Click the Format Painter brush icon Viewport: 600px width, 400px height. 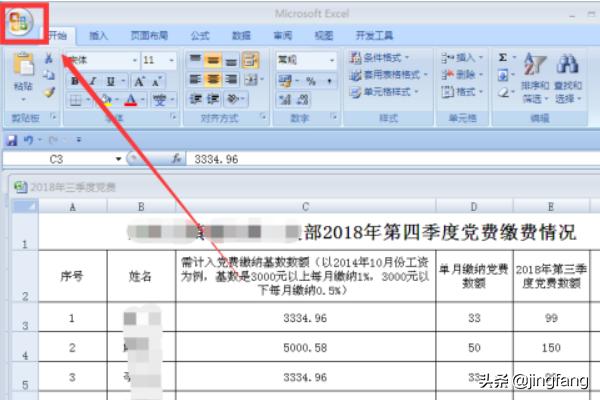[48, 92]
